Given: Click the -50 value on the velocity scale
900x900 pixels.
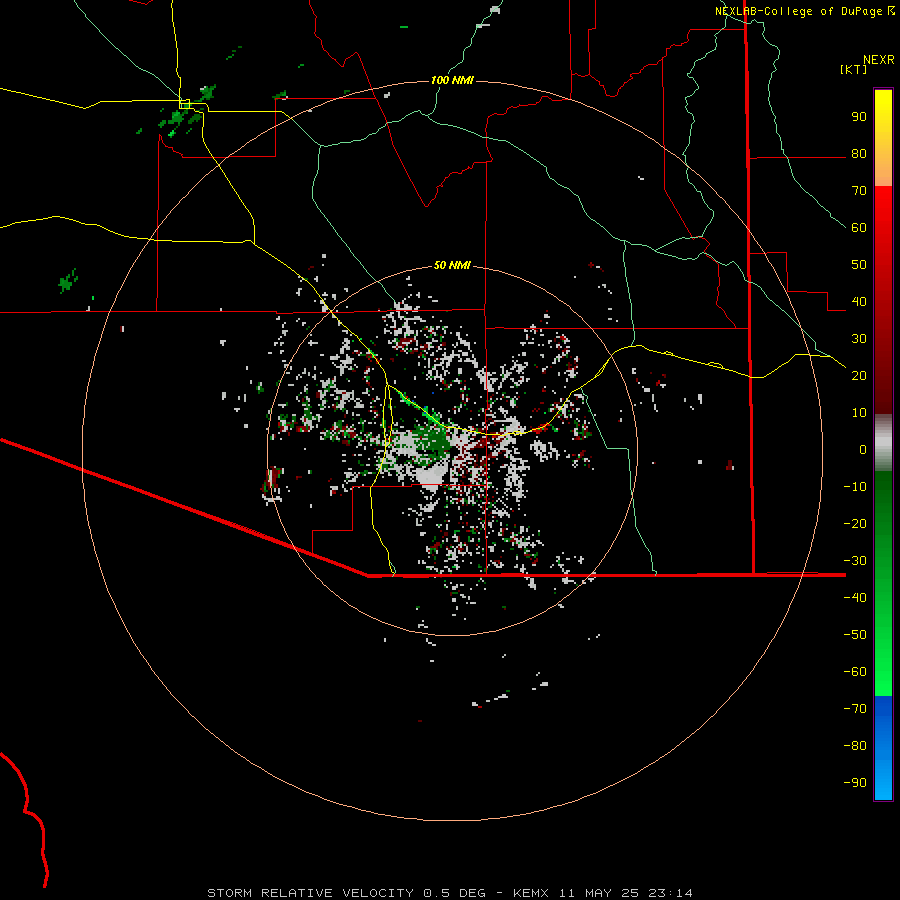Looking at the screenshot, I should click(855, 635).
